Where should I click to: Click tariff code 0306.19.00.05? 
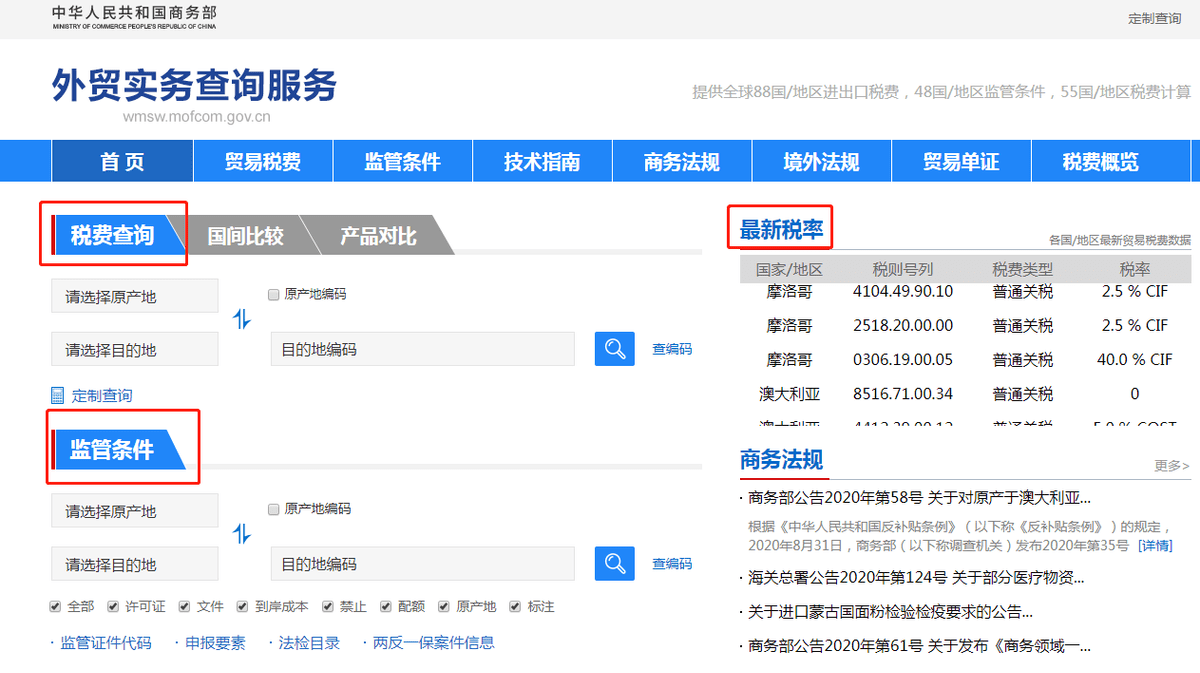pyautogui.click(x=903, y=359)
